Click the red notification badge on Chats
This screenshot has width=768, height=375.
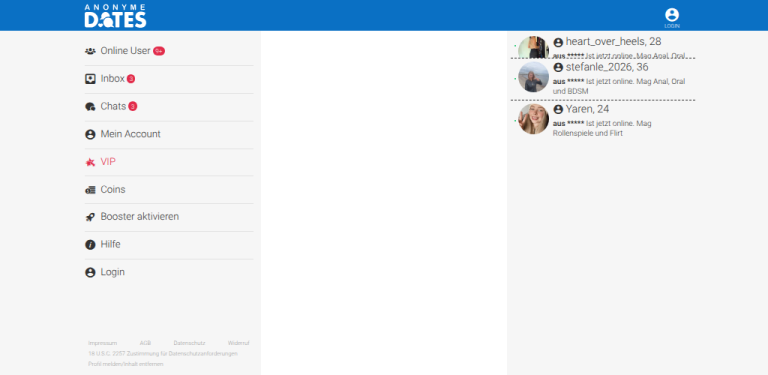coord(133,106)
